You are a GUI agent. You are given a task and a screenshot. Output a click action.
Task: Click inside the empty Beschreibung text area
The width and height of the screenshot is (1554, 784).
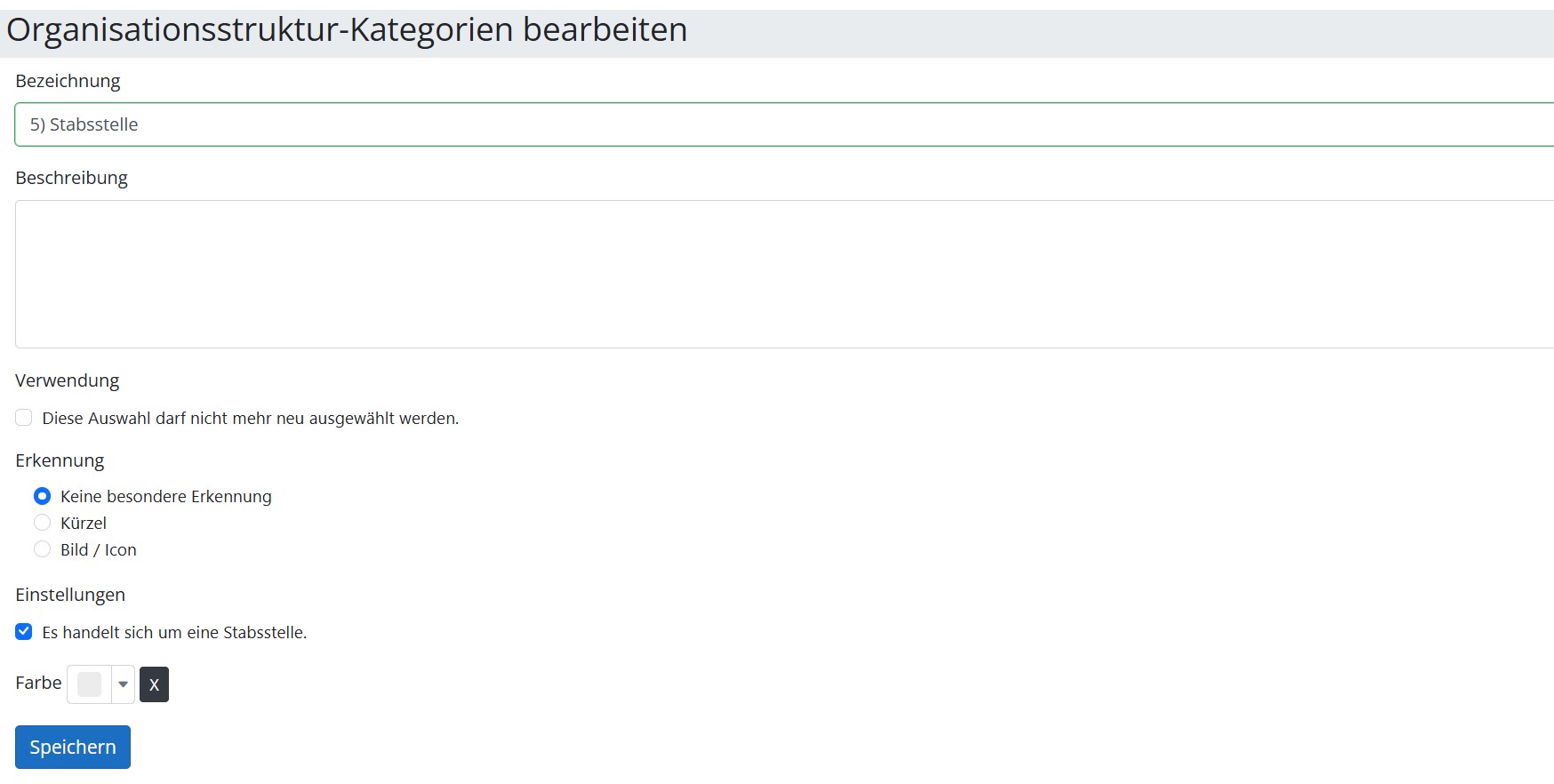784,274
